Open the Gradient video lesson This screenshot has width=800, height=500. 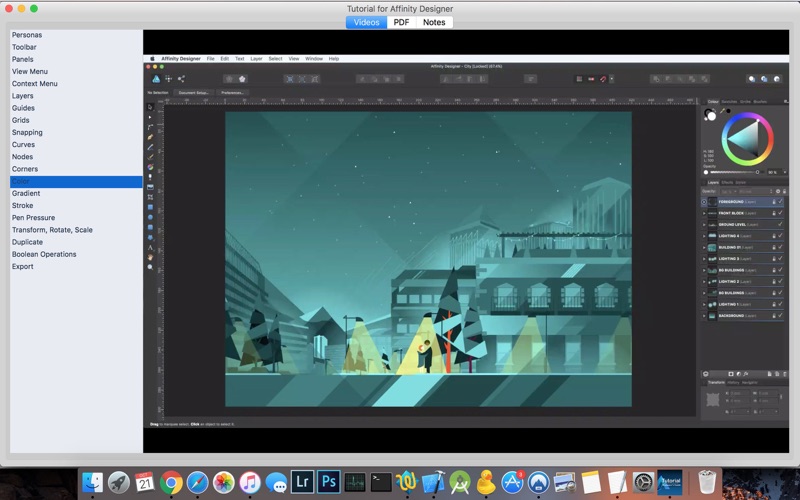click(x=26, y=193)
